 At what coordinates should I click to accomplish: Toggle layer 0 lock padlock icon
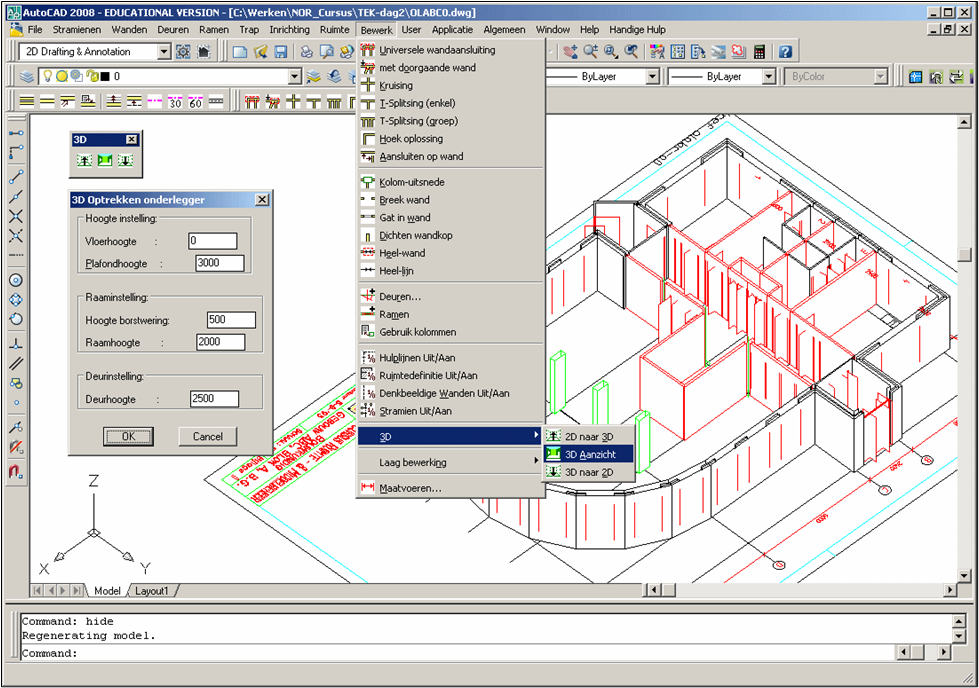click(x=92, y=76)
